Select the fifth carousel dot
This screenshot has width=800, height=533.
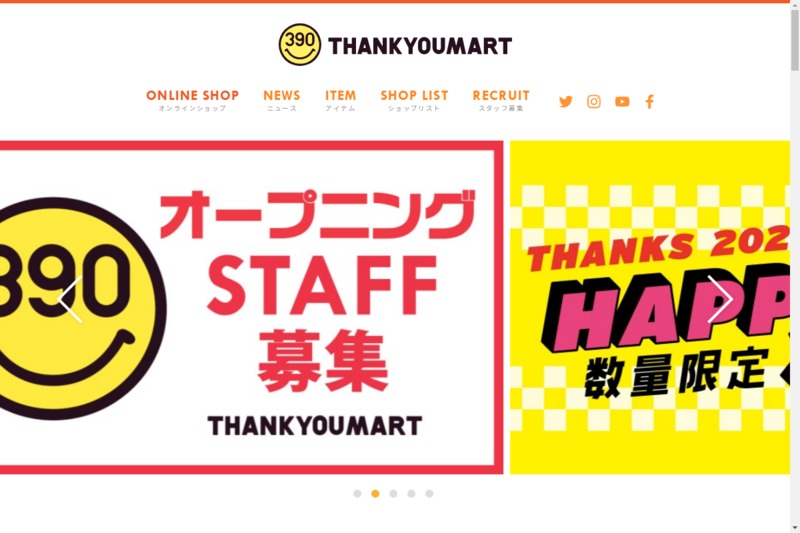(429, 493)
